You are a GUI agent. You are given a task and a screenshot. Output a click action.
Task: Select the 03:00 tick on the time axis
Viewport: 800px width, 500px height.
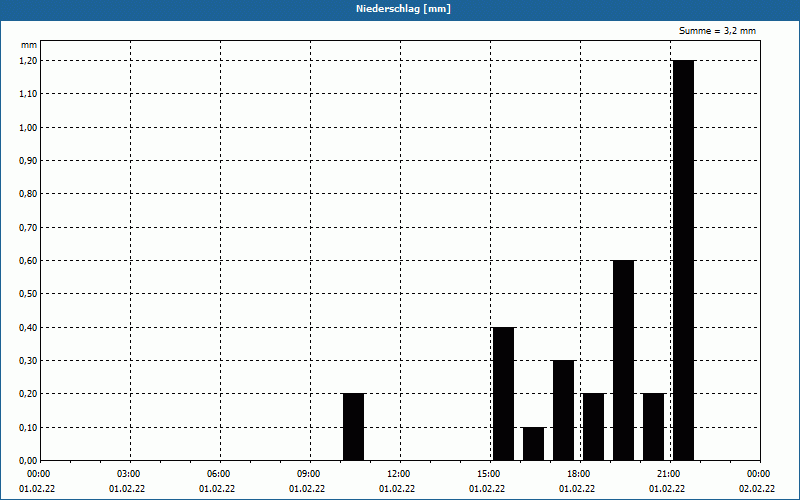pyautogui.click(x=129, y=473)
